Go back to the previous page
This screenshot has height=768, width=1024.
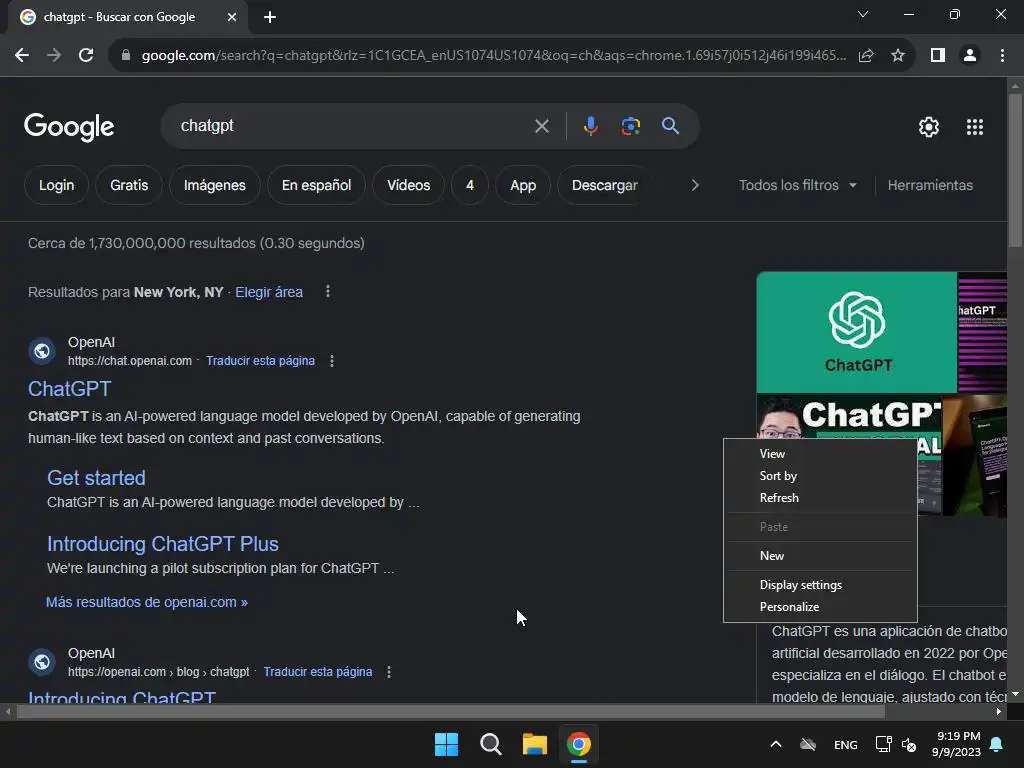[22, 56]
